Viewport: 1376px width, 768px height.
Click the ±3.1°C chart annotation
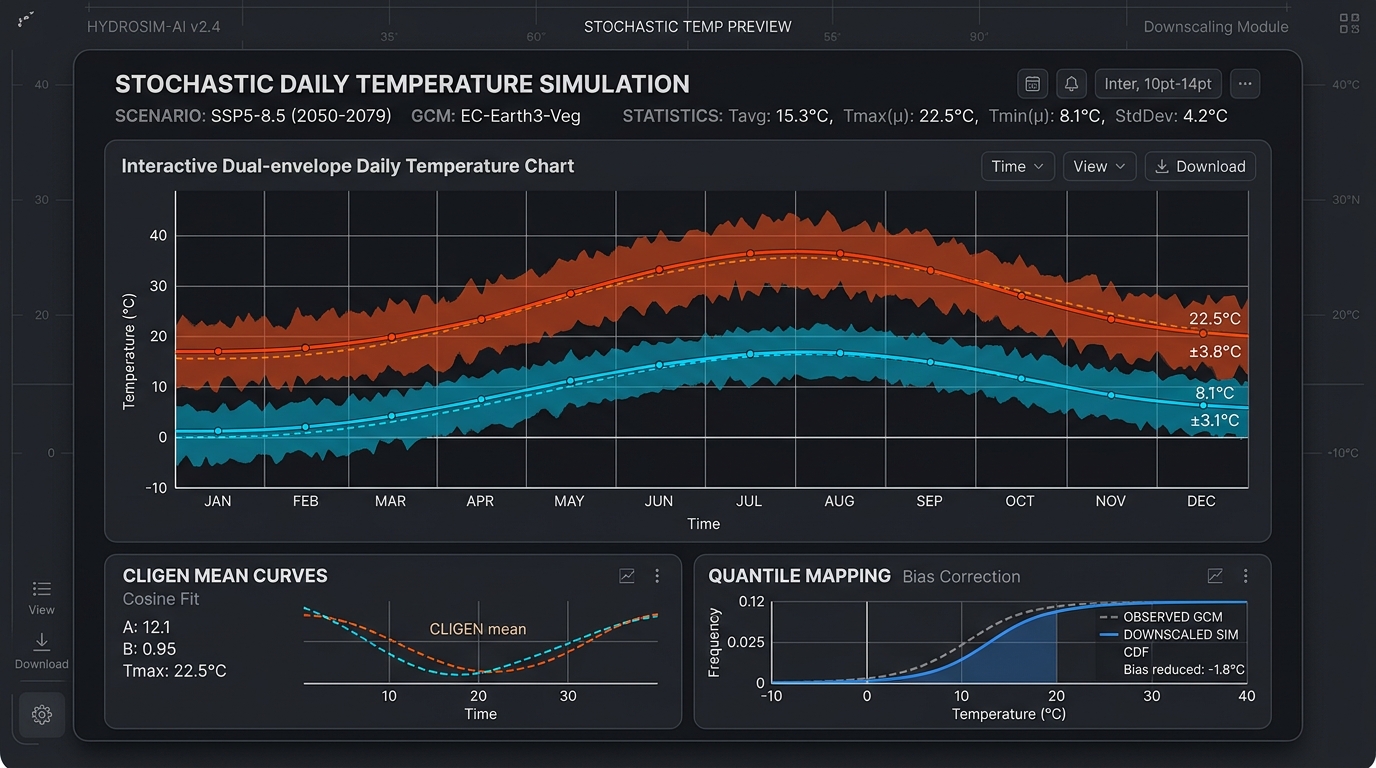[1215, 421]
